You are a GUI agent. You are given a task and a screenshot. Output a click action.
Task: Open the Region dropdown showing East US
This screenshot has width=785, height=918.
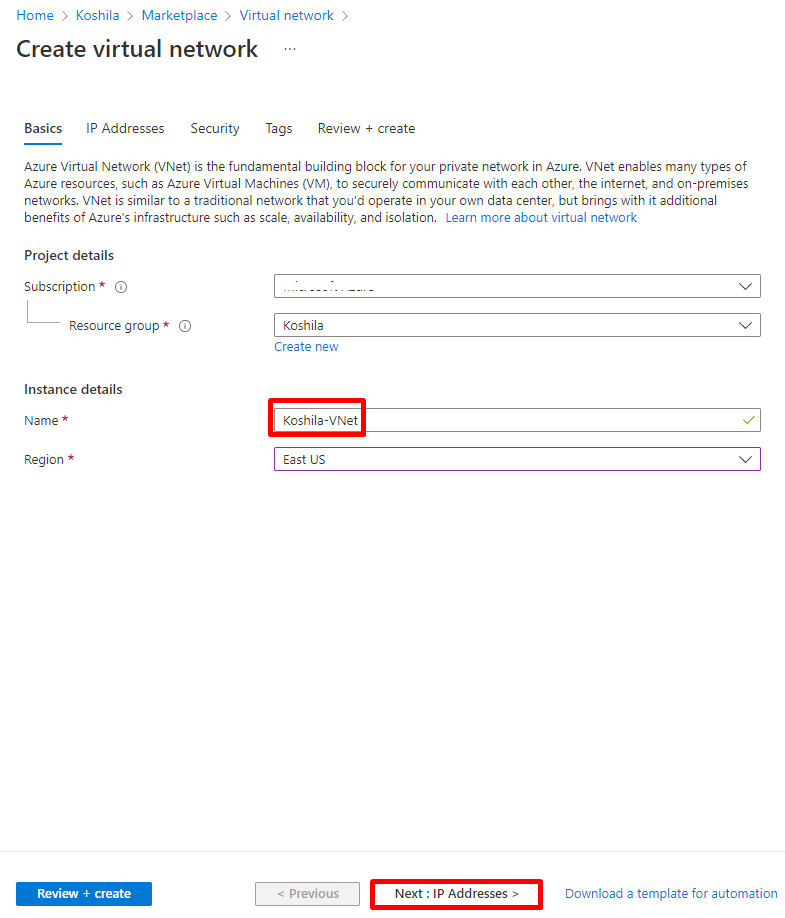tap(517, 460)
